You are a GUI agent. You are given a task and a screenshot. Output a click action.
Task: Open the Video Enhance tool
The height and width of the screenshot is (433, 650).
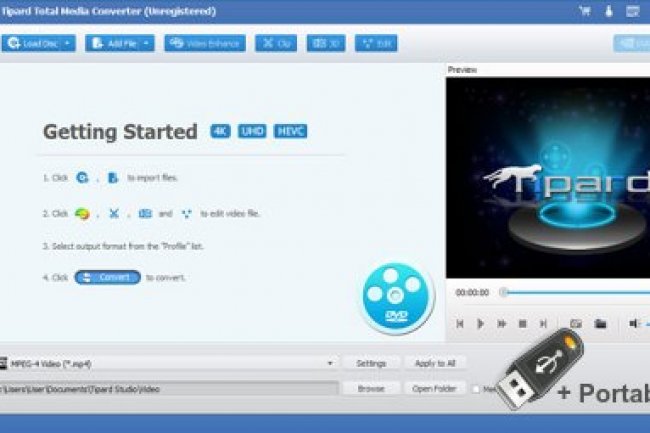(205, 43)
